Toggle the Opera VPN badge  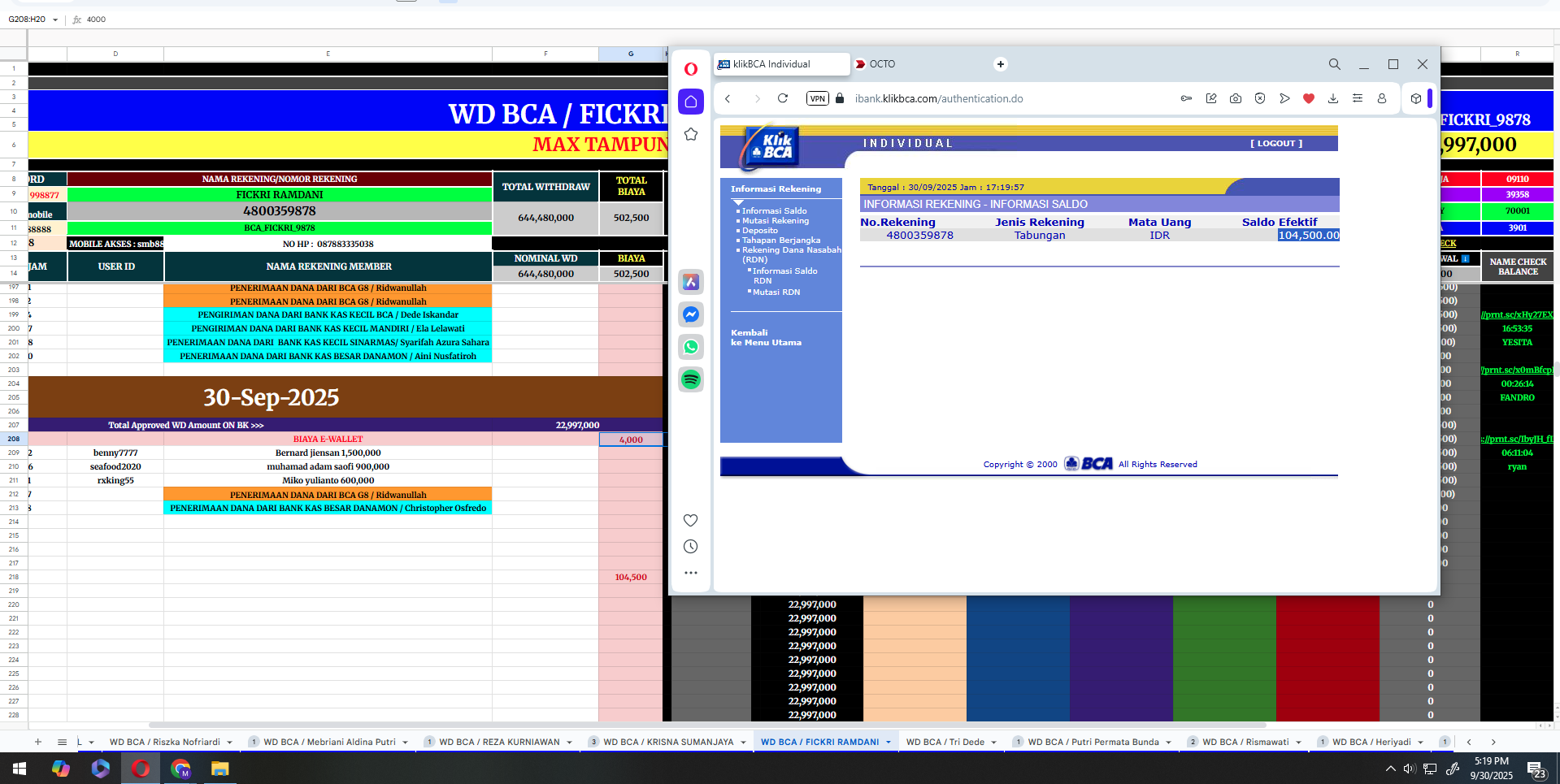point(818,98)
